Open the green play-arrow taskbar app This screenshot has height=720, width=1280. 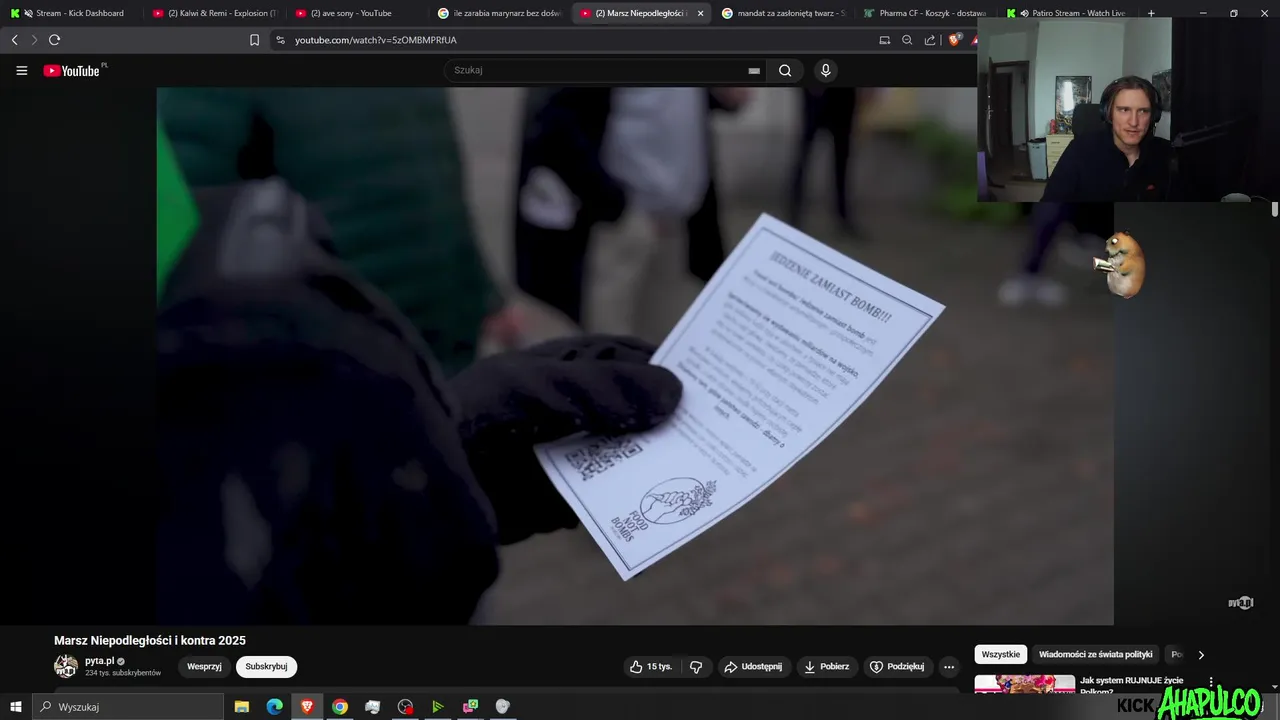437,707
